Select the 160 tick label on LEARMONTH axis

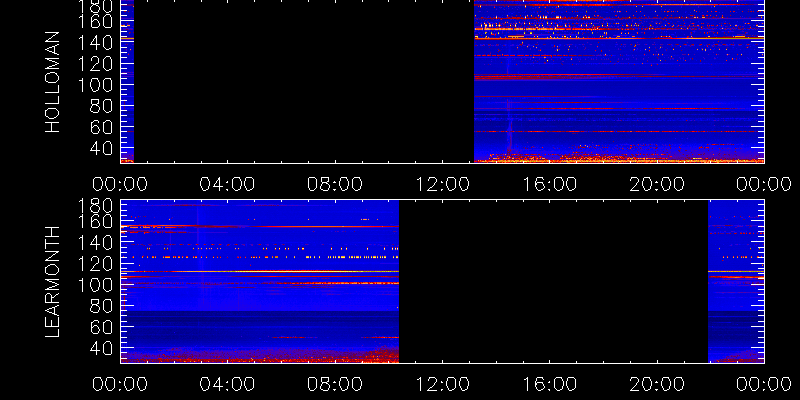click(96, 222)
